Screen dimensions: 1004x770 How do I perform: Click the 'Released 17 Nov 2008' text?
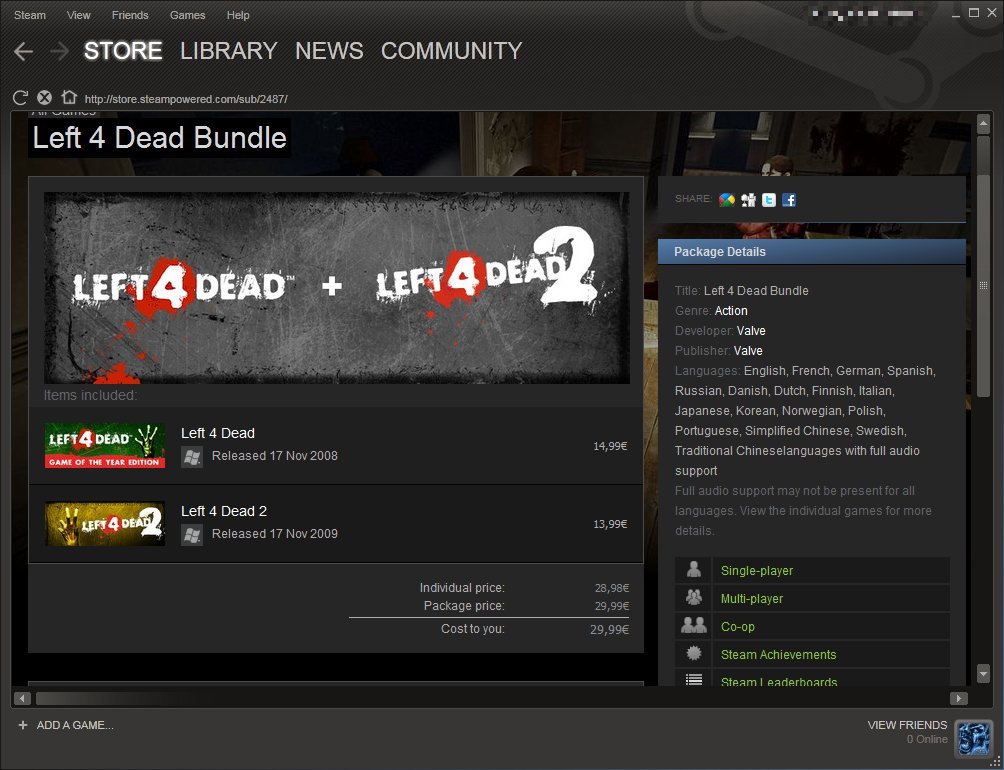coord(275,456)
